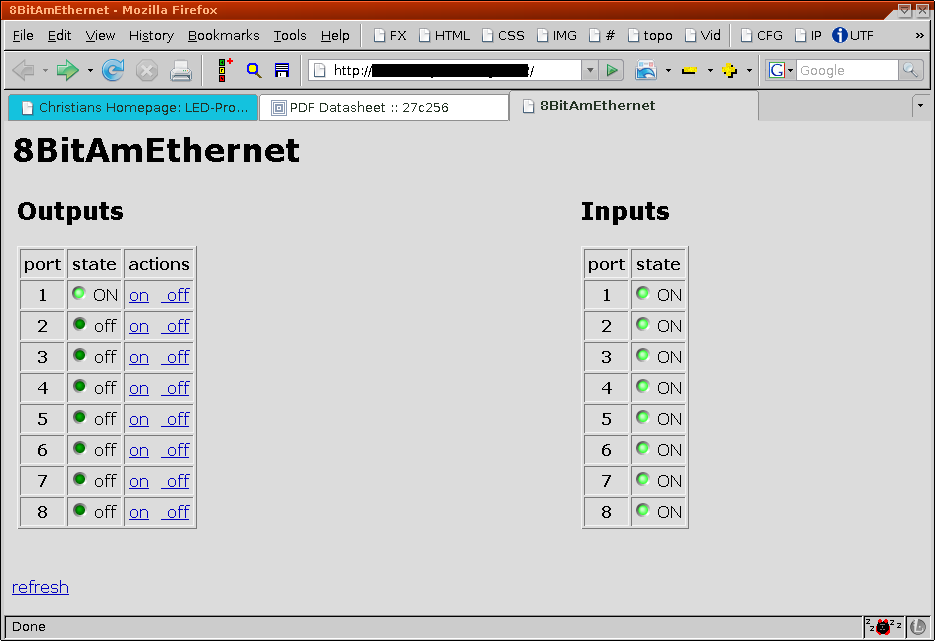Turn output port 2 on
The image size is (935, 641).
pos(139,326)
